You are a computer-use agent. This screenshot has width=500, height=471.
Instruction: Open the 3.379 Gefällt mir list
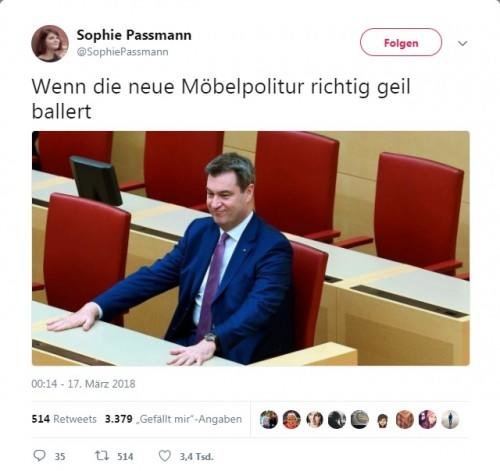(173, 419)
